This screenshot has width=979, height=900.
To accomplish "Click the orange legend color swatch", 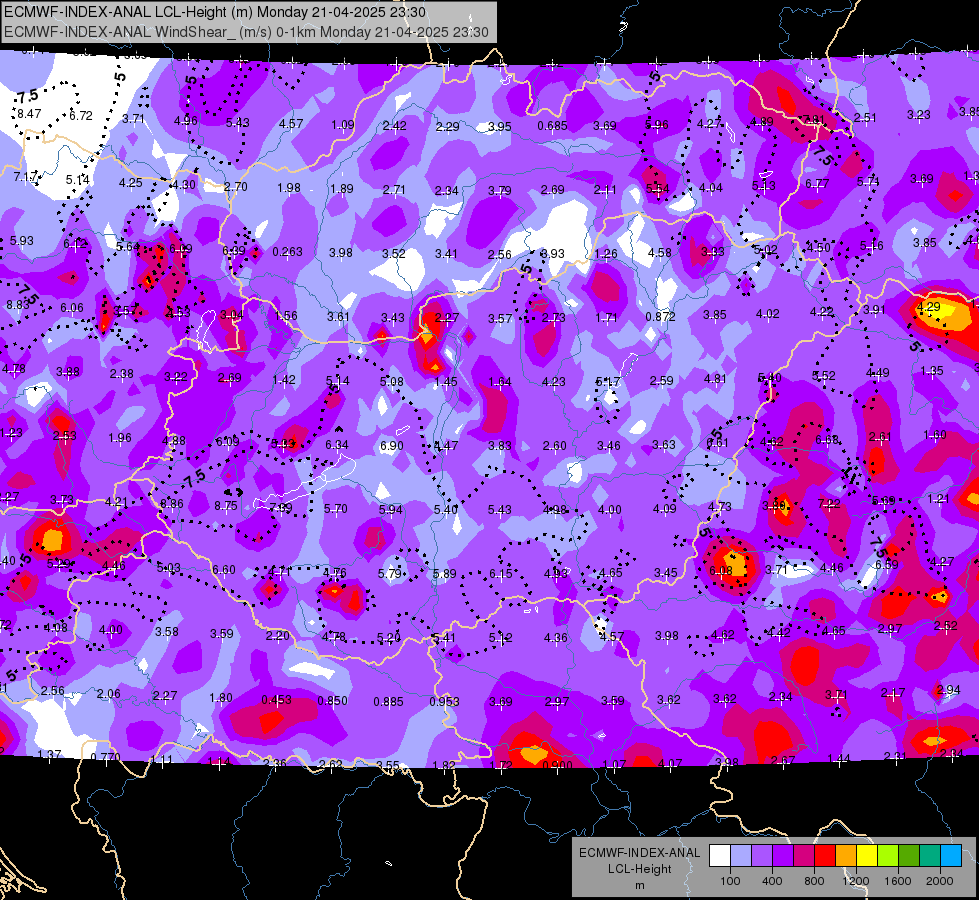I will [846, 856].
